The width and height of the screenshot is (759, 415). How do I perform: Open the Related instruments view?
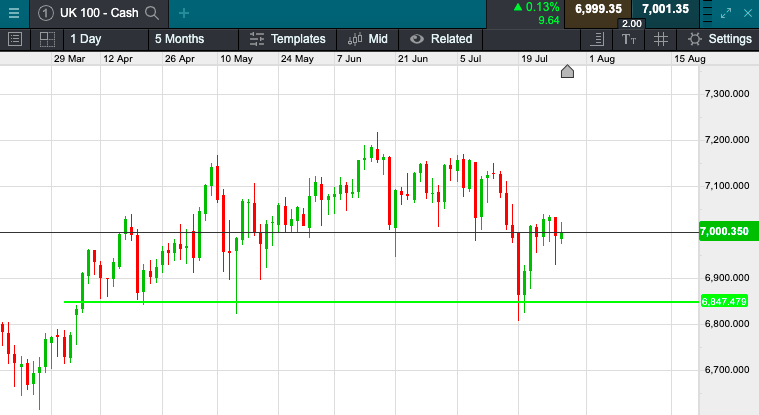(441, 39)
